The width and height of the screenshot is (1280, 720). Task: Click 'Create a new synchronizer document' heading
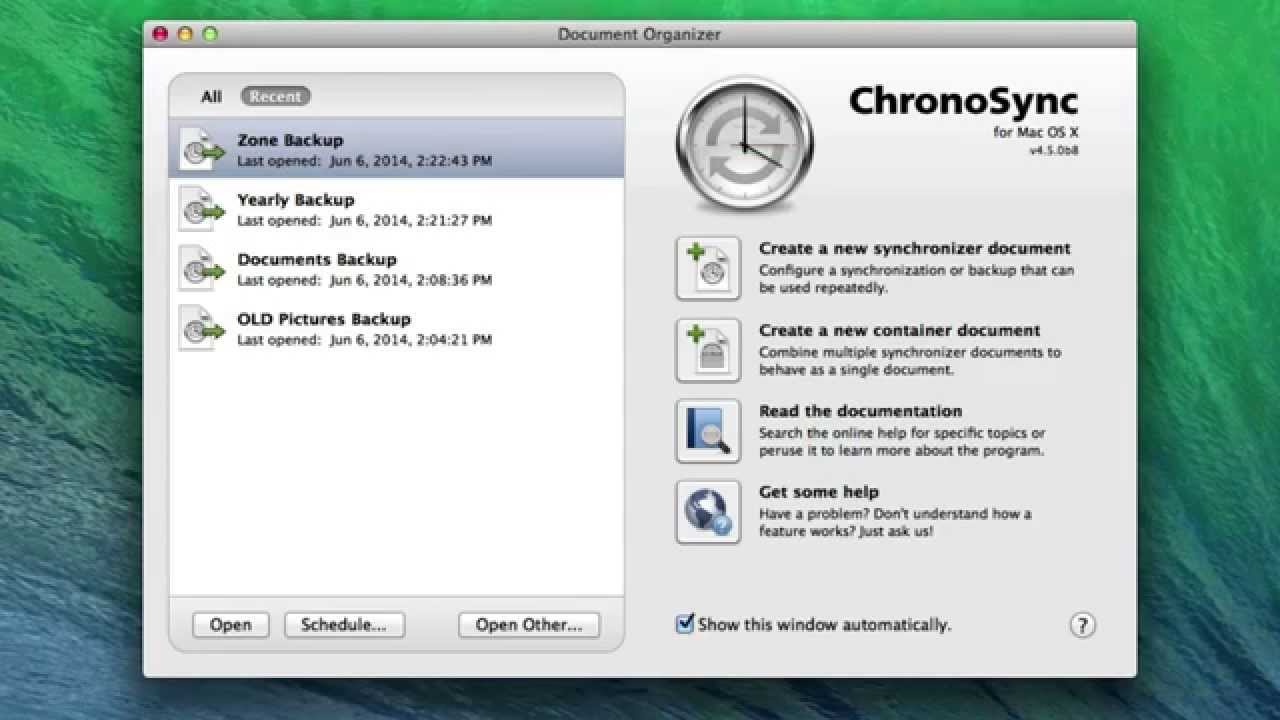(x=915, y=248)
